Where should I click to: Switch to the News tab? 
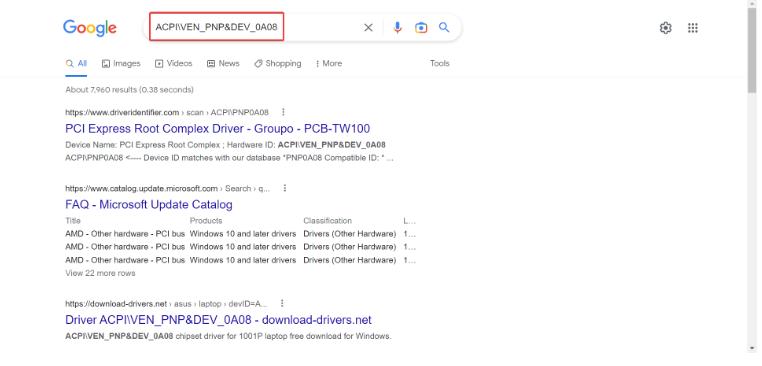tap(223, 64)
